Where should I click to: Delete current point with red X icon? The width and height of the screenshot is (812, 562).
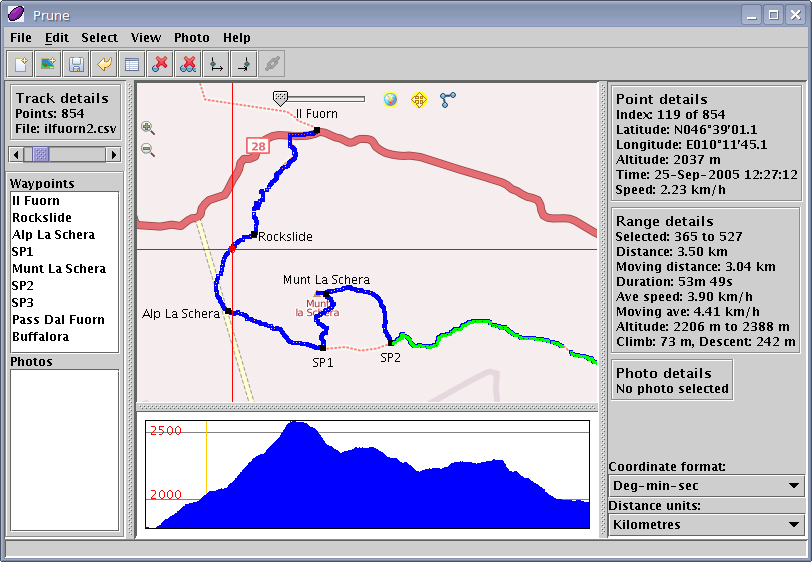tap(159, 65)
